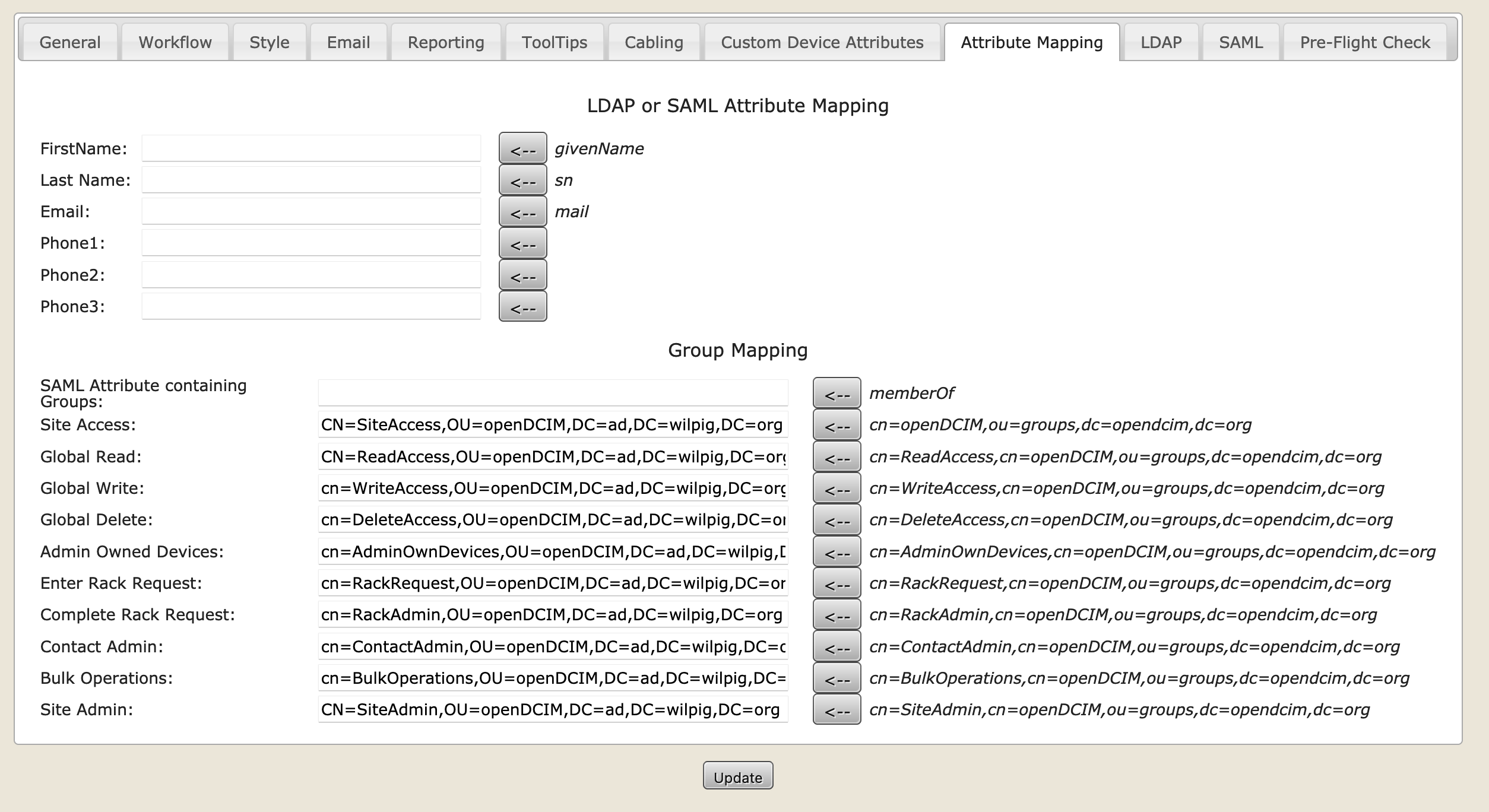
Task: Copy memberOf into SAML Groups attribute
Action: click(x=837, y=392)
